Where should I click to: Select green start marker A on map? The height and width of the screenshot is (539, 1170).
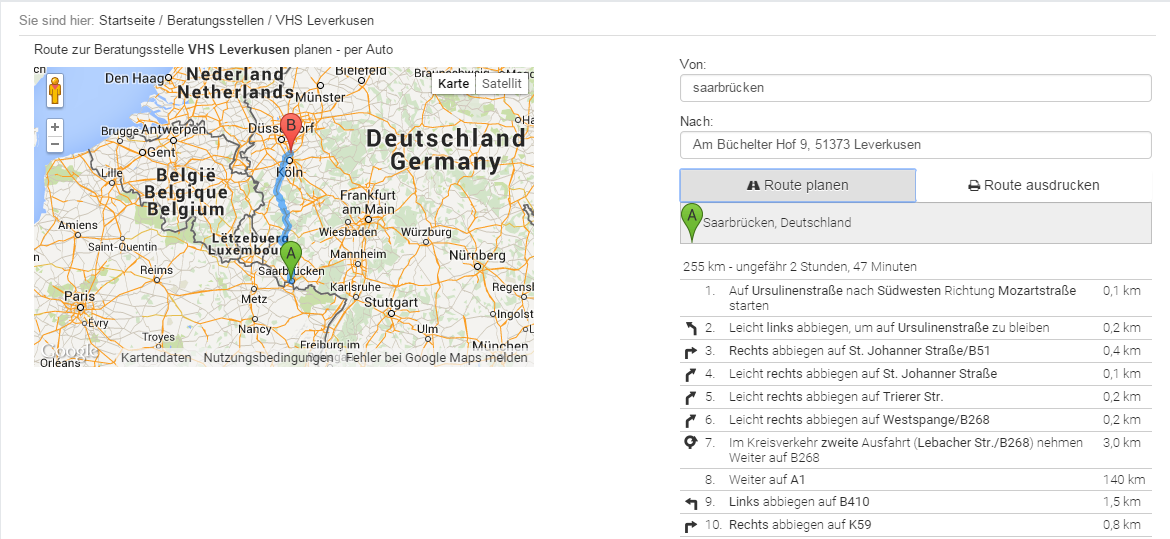pos(291,261)
